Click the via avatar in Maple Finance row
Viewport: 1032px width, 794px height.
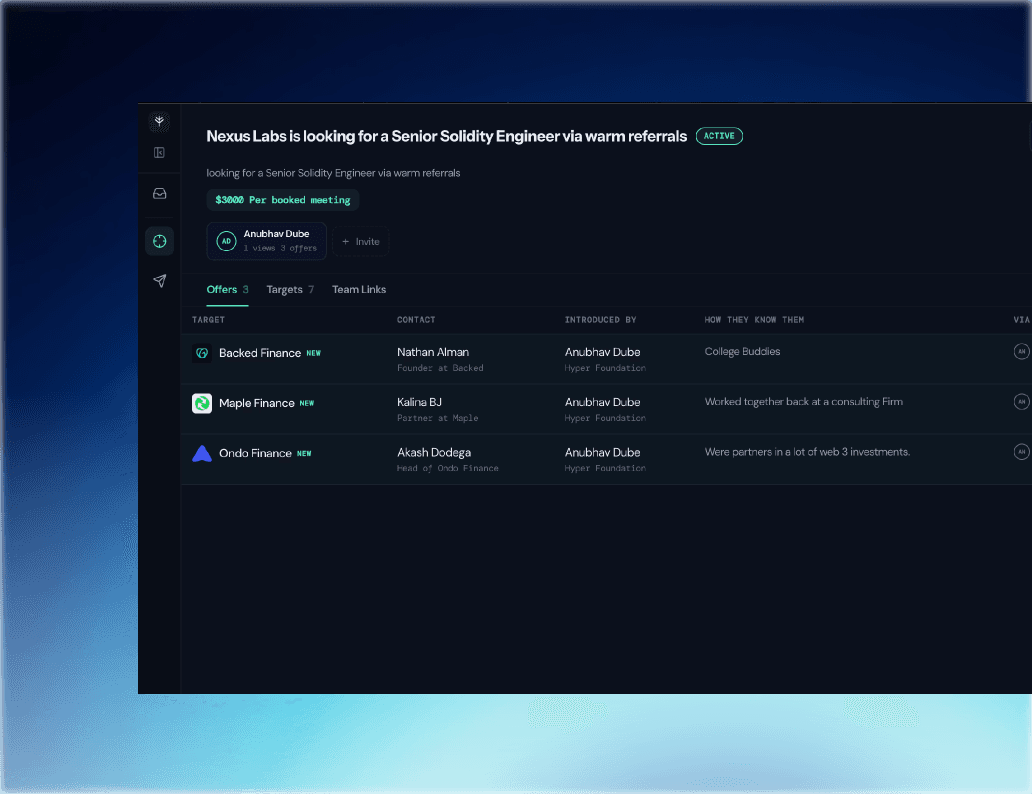click(1021, 402)
